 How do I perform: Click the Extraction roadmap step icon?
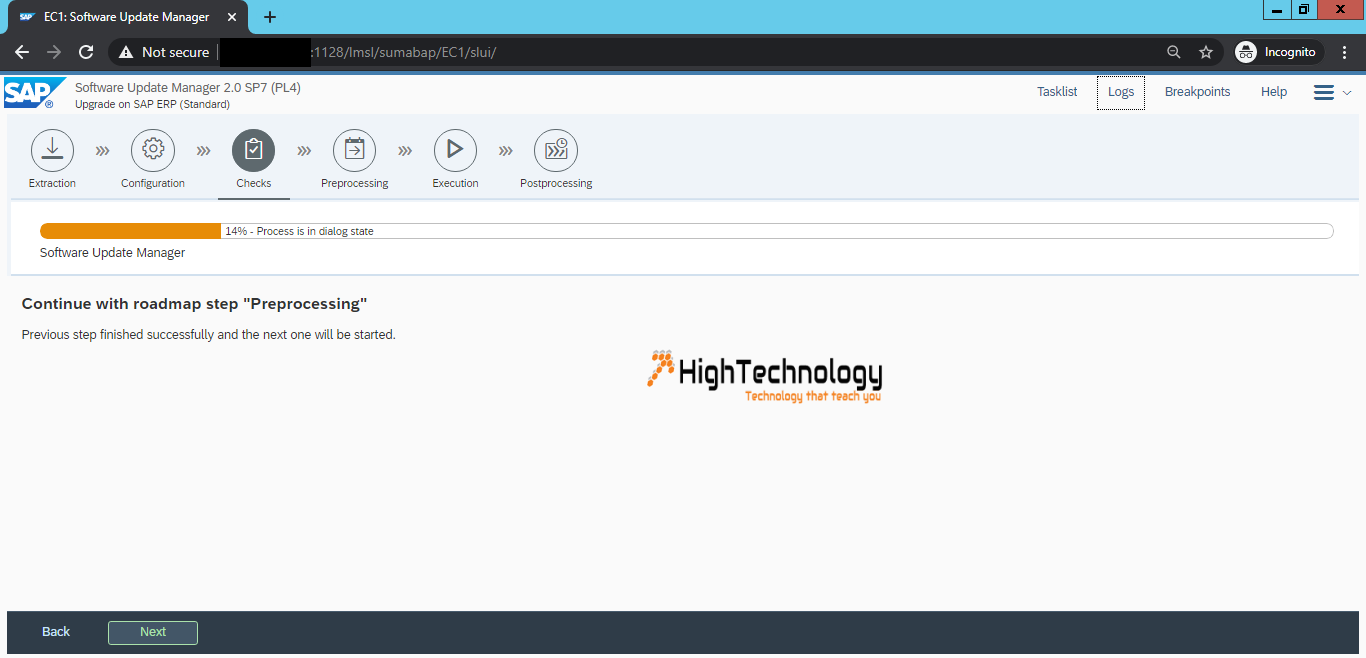coord(53,150)
